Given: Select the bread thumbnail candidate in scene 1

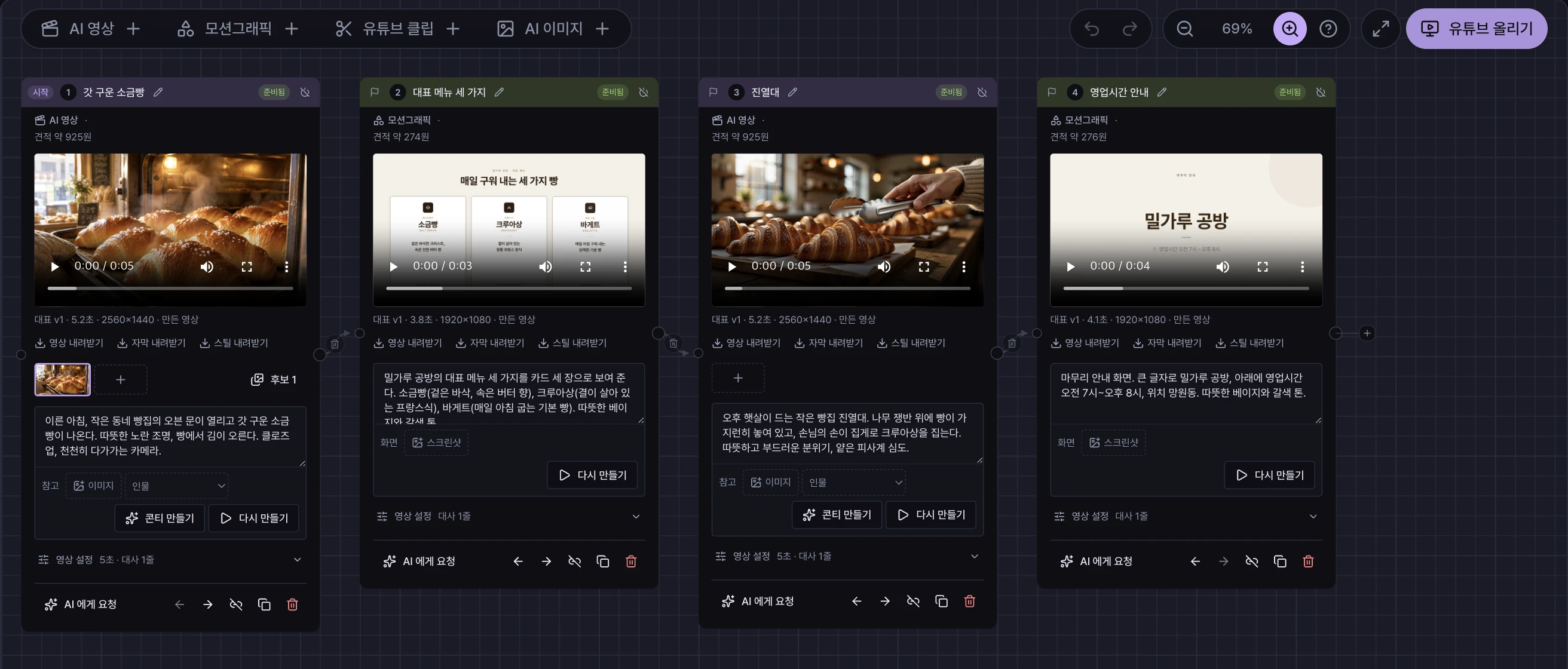Looking at the screenshot, I should coord(63,379).
